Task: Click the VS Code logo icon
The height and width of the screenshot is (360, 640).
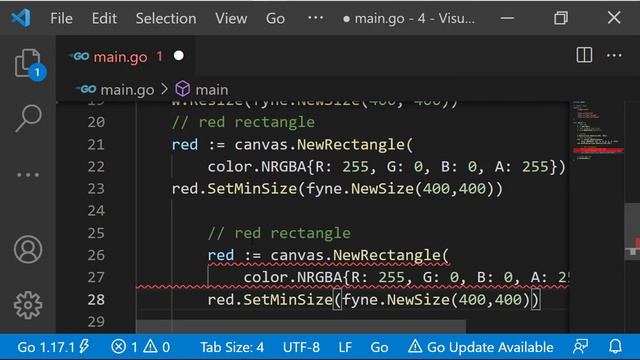Action: pyautogui.click(x=20, y=18)
